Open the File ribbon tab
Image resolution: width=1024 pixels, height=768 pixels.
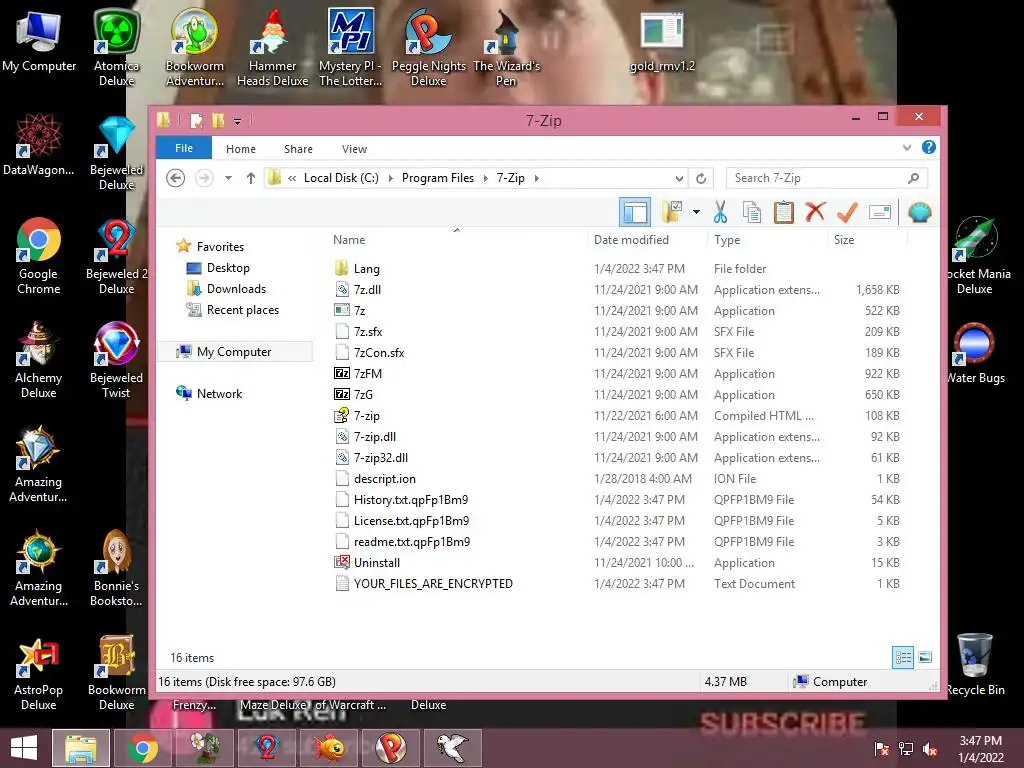(x=184, y=148)
